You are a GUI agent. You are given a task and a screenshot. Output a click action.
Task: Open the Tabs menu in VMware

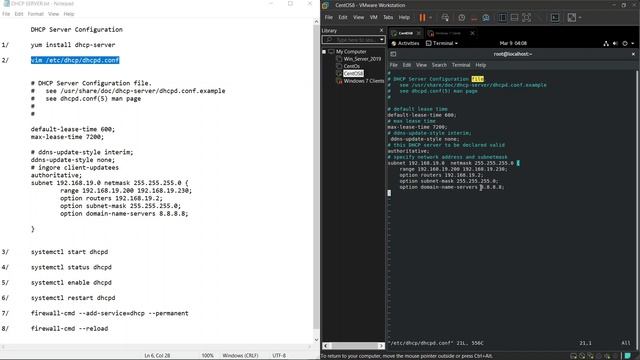tap(388, 18)
